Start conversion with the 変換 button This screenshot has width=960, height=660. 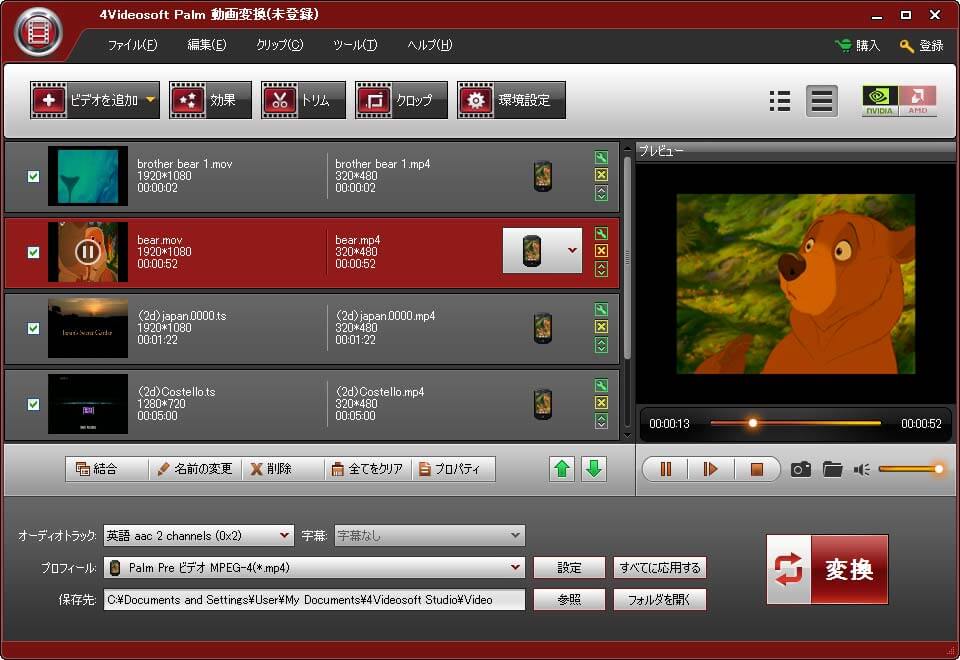pos(827,569)
